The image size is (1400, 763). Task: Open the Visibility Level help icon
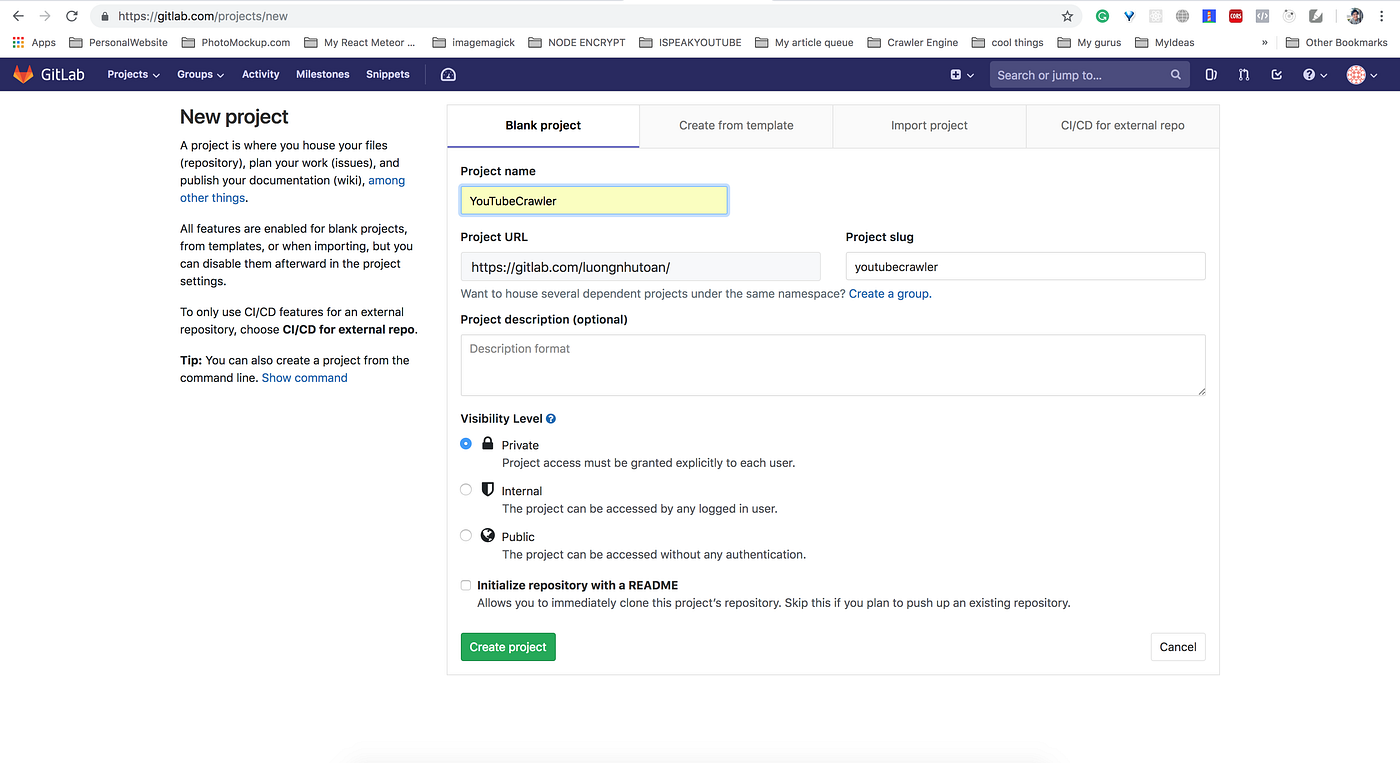pos(550,418)
